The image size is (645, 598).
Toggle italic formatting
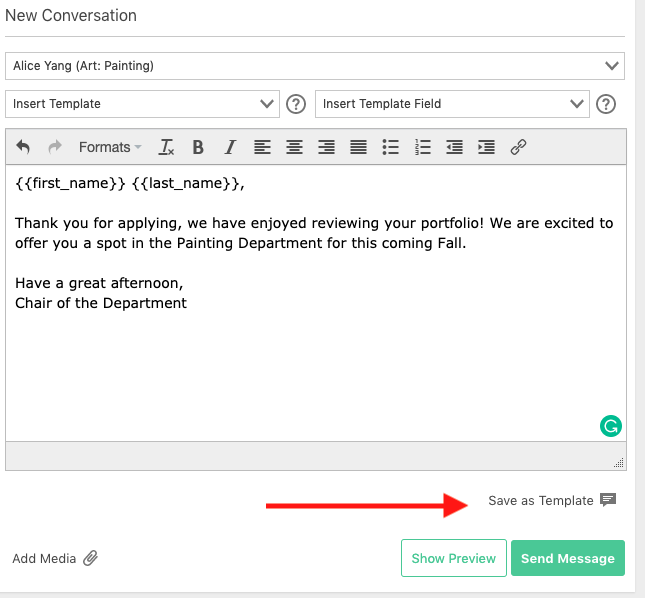[230, 147]
